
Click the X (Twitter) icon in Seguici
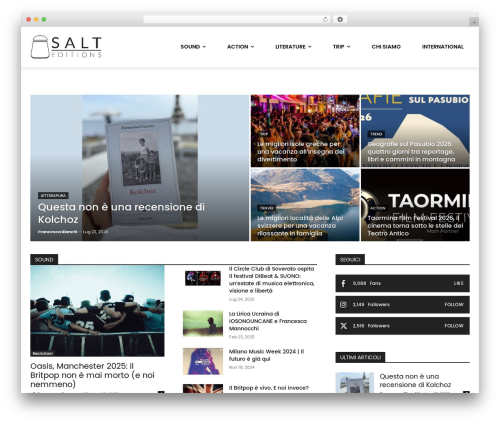tap(343, 326)
